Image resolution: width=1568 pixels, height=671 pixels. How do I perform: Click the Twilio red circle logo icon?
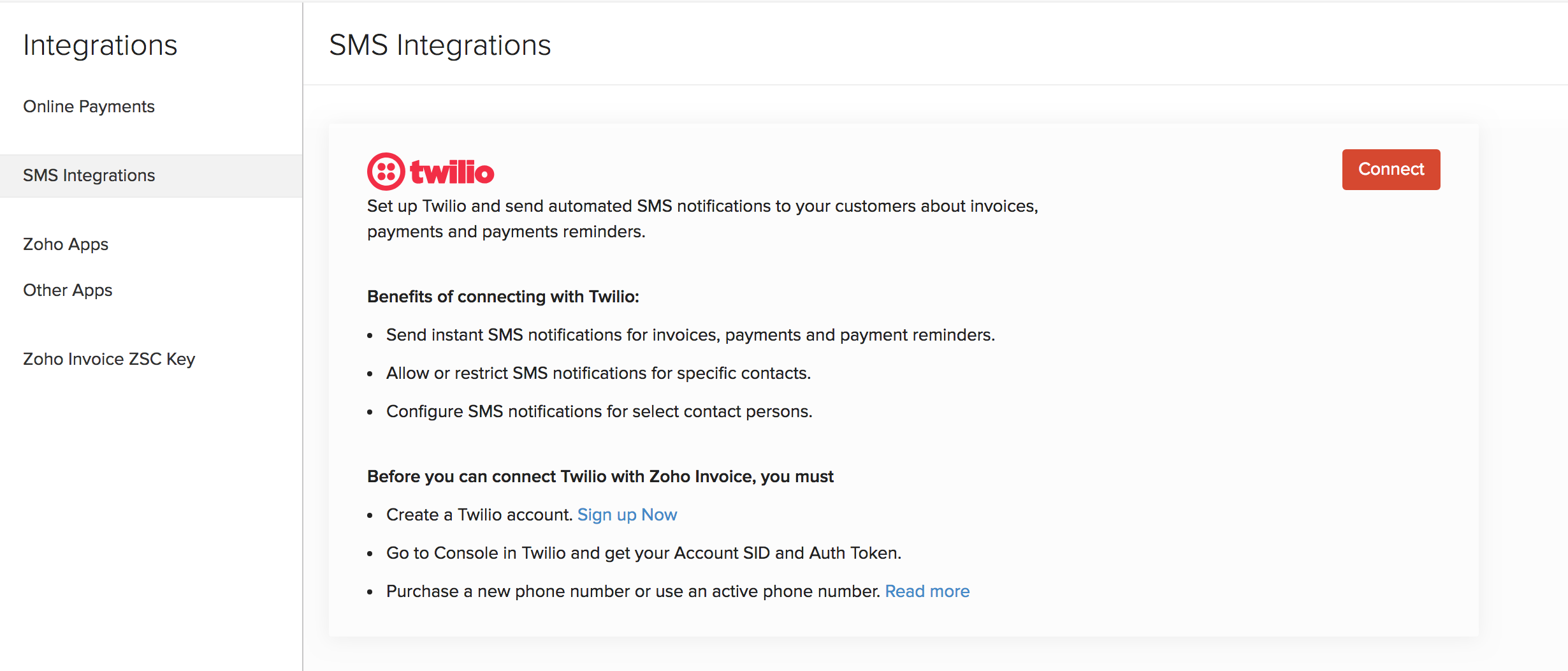(x=386, y=172)
